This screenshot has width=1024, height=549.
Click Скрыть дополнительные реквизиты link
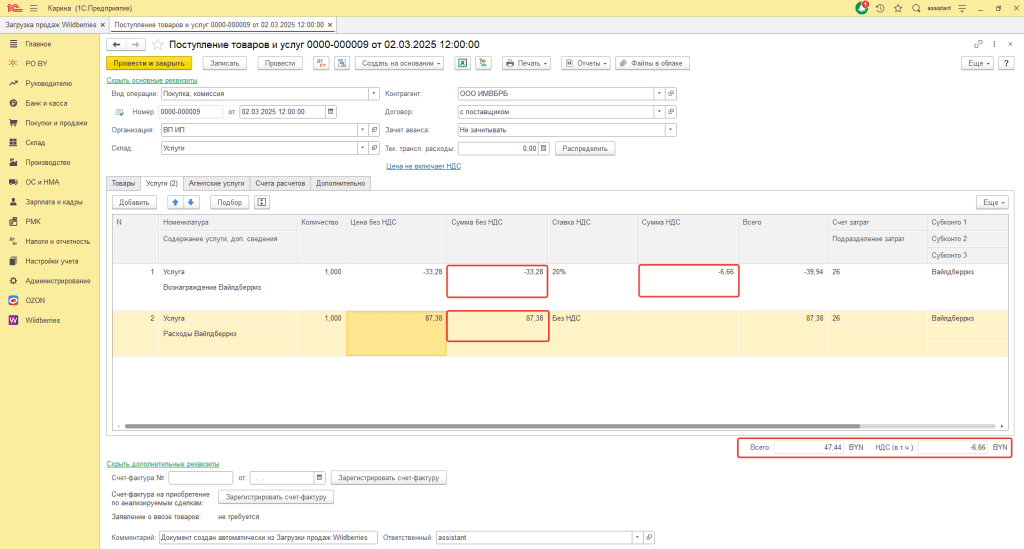(x=163, y=463)
